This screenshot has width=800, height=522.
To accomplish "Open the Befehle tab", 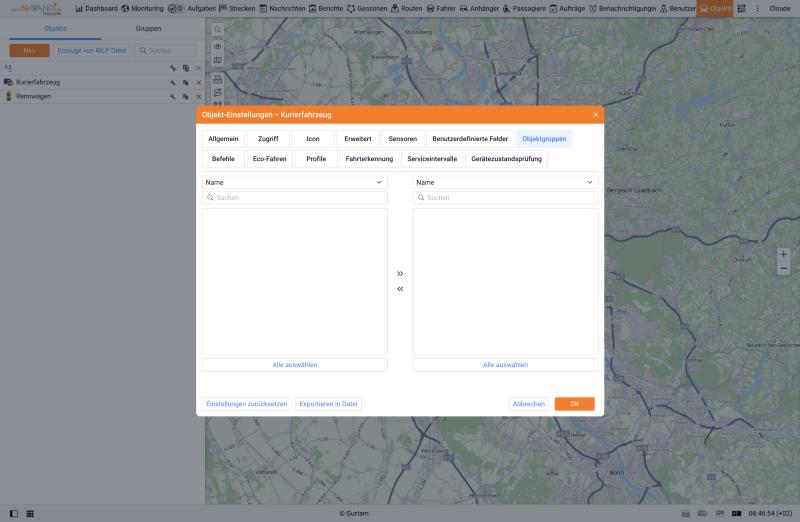I will tap(223, 159).
